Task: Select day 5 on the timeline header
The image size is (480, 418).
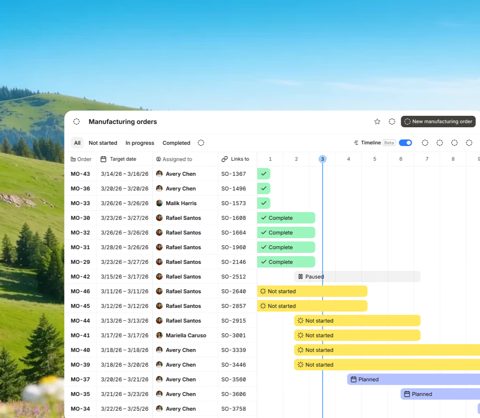Action: click(375, 159)
